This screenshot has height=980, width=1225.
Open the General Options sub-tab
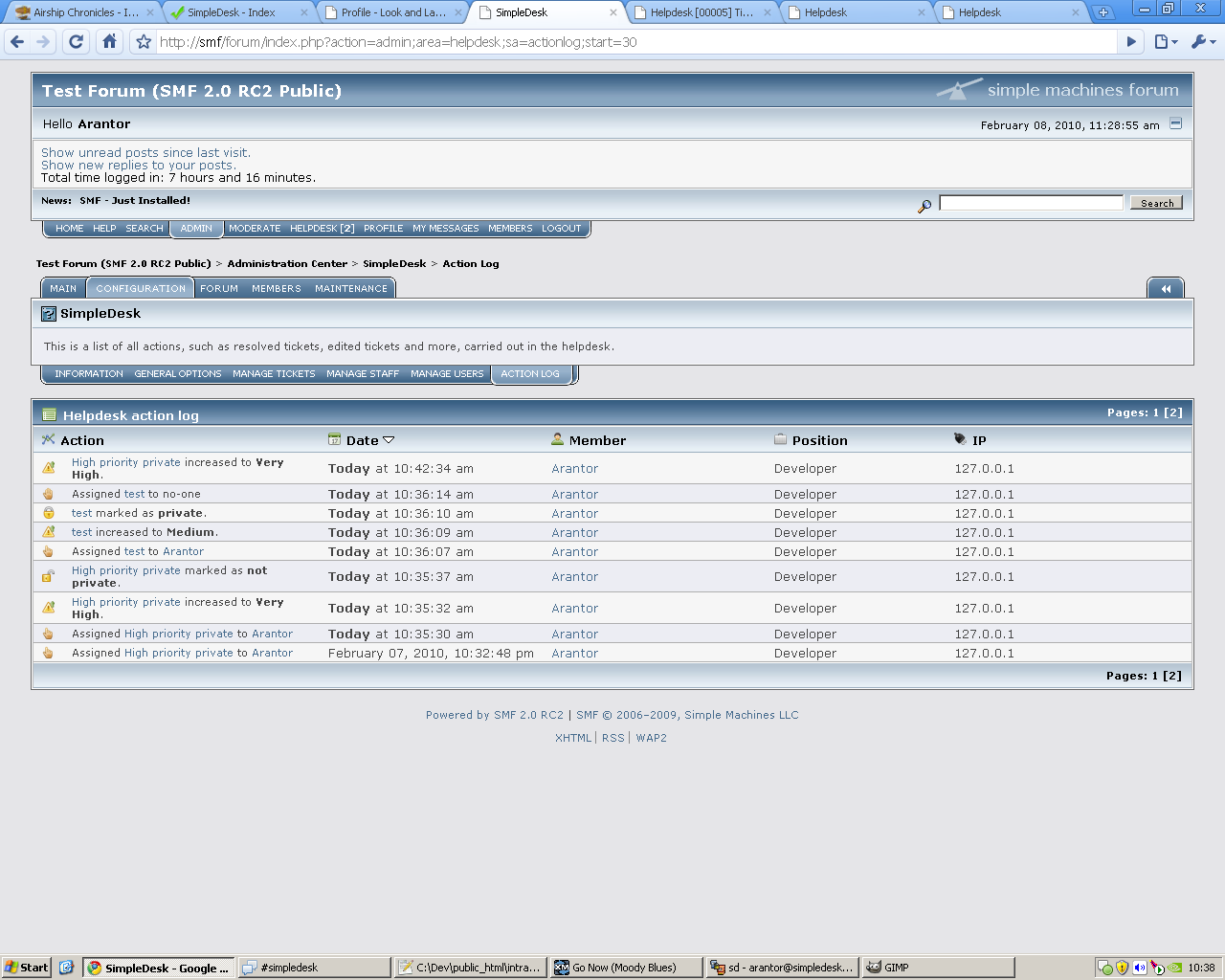[178, 374]
